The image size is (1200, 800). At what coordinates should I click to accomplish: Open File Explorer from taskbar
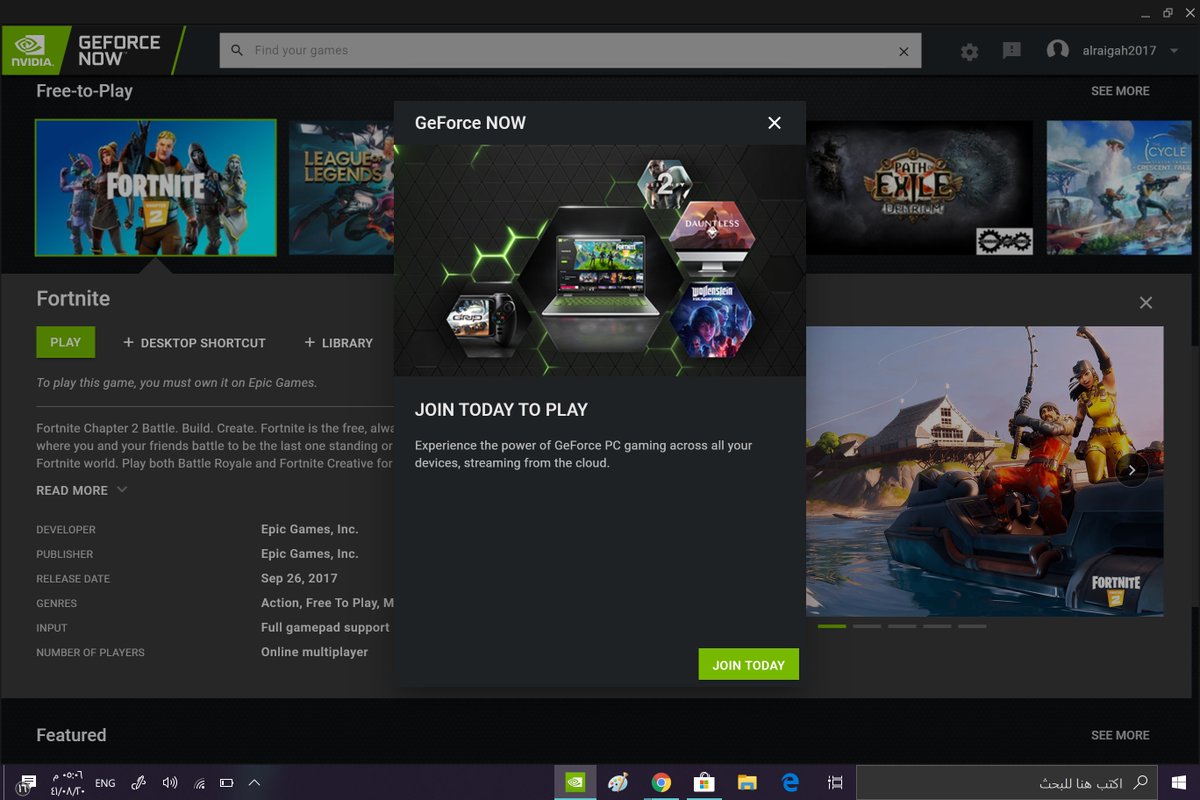pos(747,783)
